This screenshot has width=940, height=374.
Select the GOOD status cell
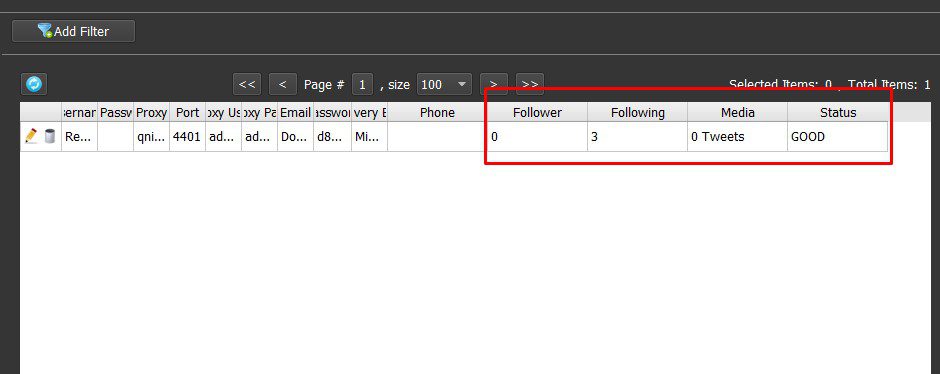(837, 137)
